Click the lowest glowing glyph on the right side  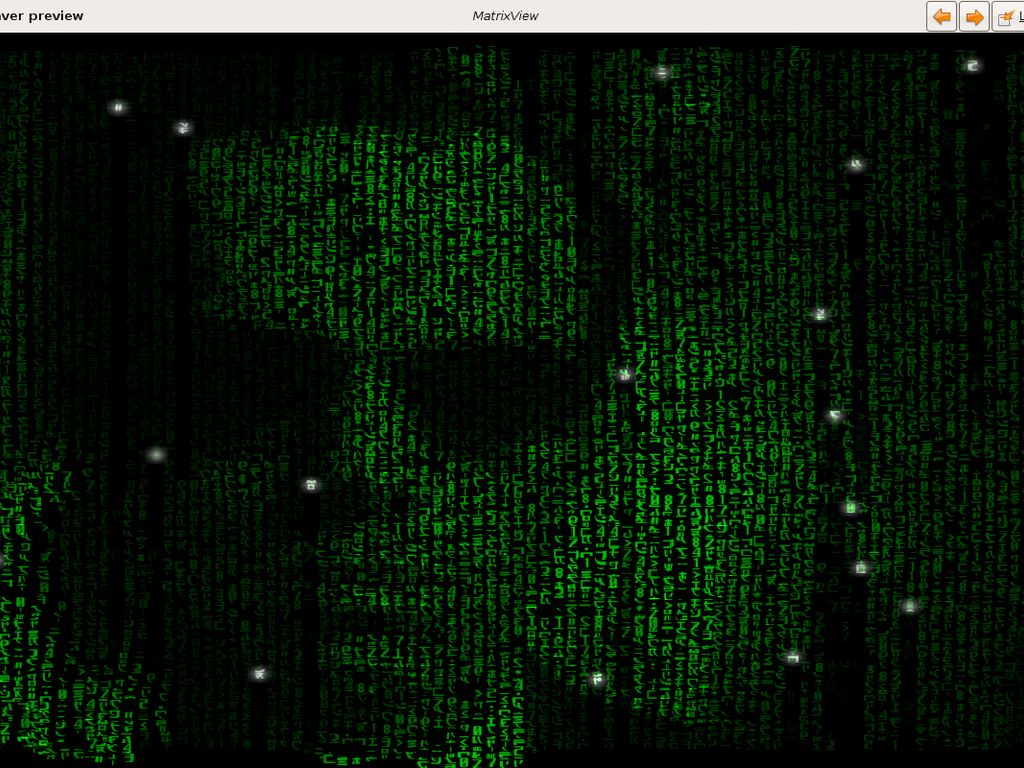793,658
